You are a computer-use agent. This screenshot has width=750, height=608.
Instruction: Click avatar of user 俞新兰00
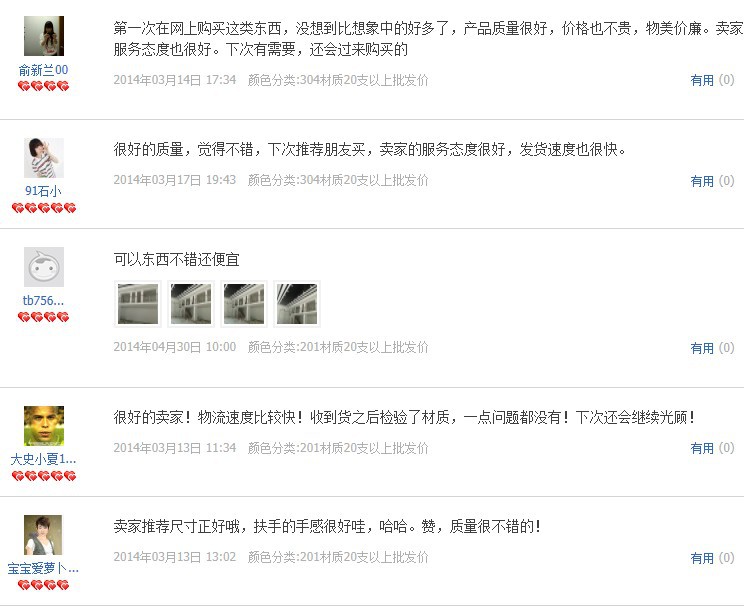click(44, 36)
